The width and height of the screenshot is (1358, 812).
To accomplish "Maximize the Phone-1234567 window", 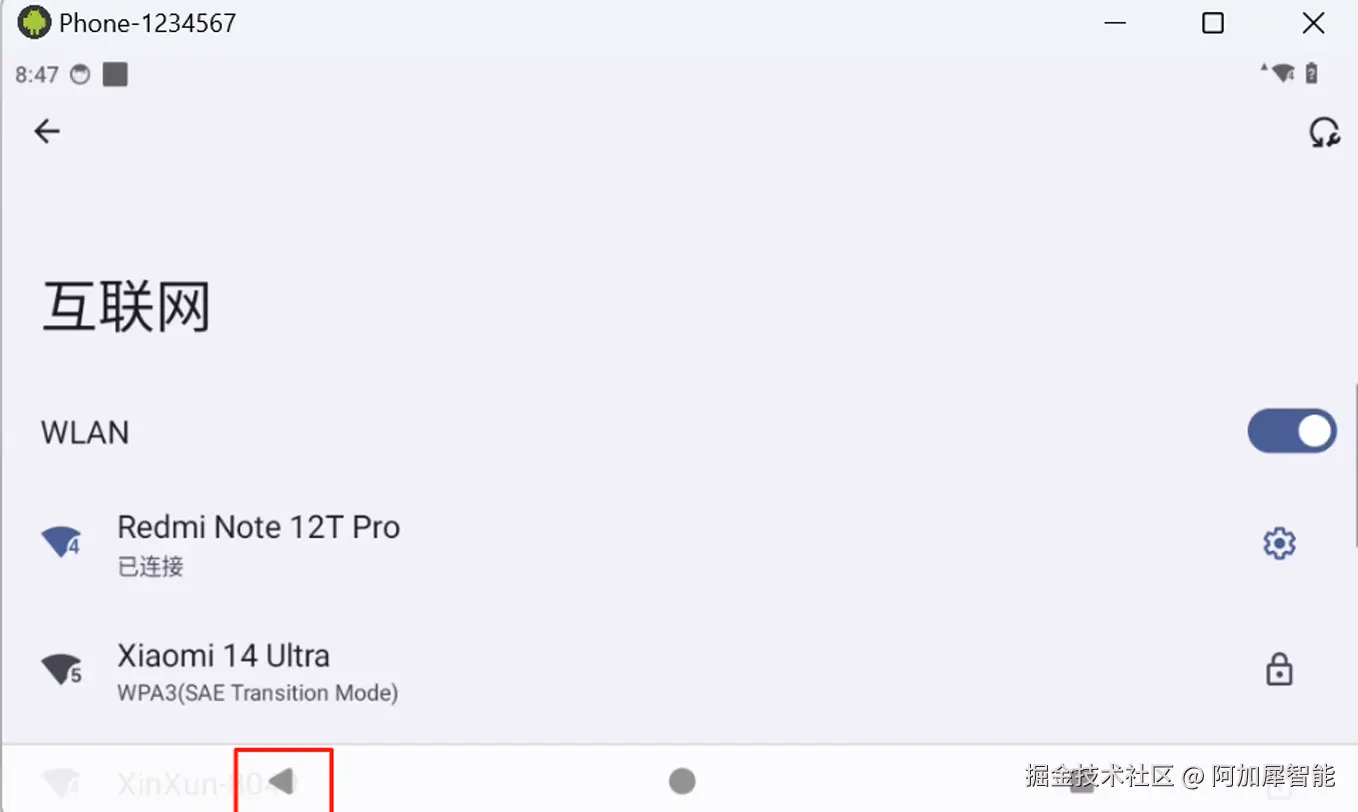I will [1213, 23].
